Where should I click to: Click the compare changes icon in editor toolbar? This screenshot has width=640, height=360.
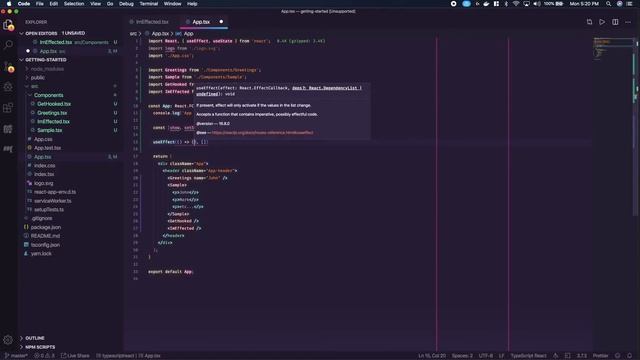pyautogui.click(x=589, y=22)
